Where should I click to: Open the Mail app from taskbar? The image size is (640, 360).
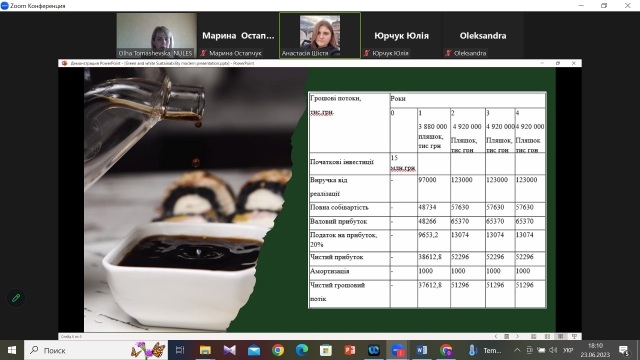pyautogui.click(x=253, y=350)
